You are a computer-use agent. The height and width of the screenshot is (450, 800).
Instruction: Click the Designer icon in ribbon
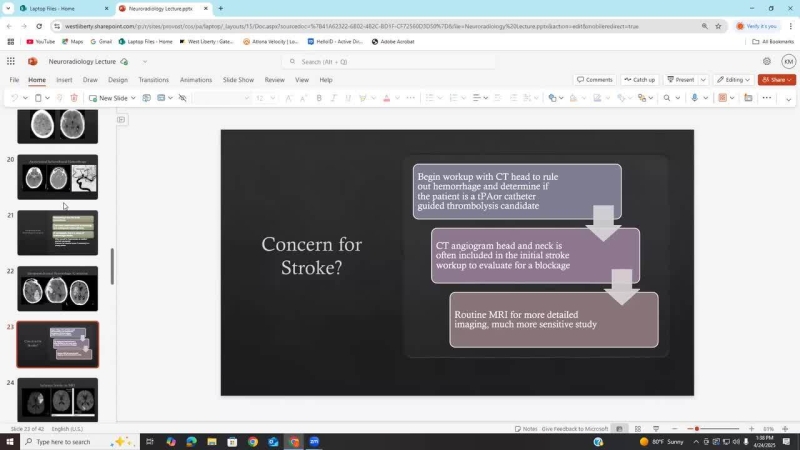pos(722,98)
